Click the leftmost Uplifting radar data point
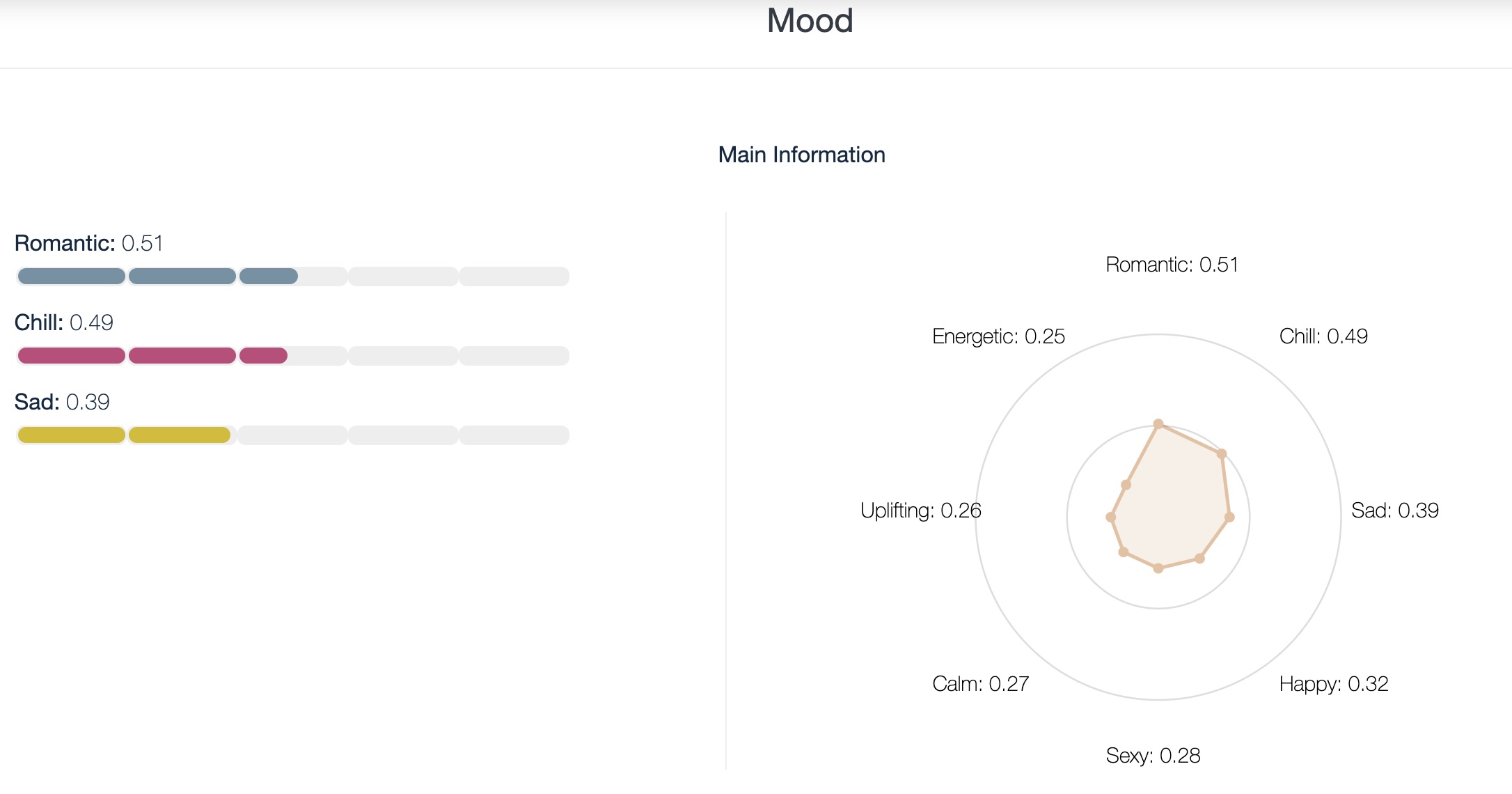The width and height of the screenshot is (1512, 794). tap(1111, 517)
